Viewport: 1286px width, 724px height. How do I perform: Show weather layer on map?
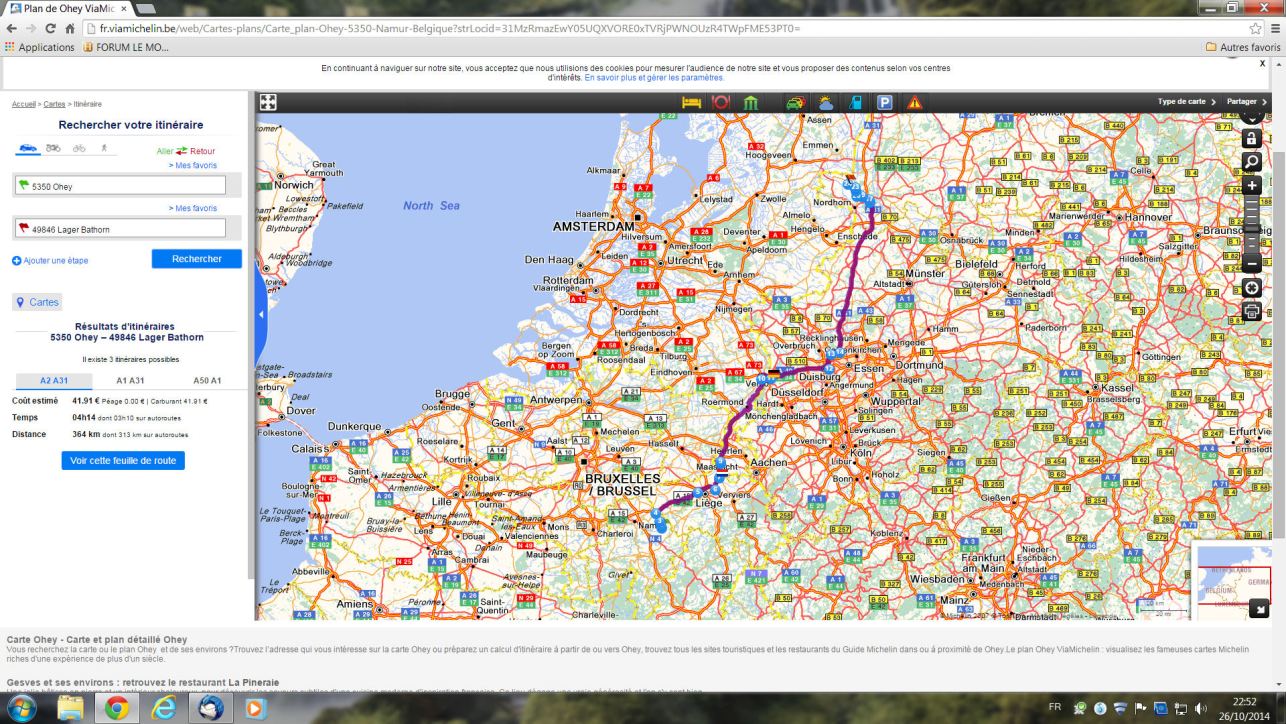pyautogui.click(x=826, y=102)
